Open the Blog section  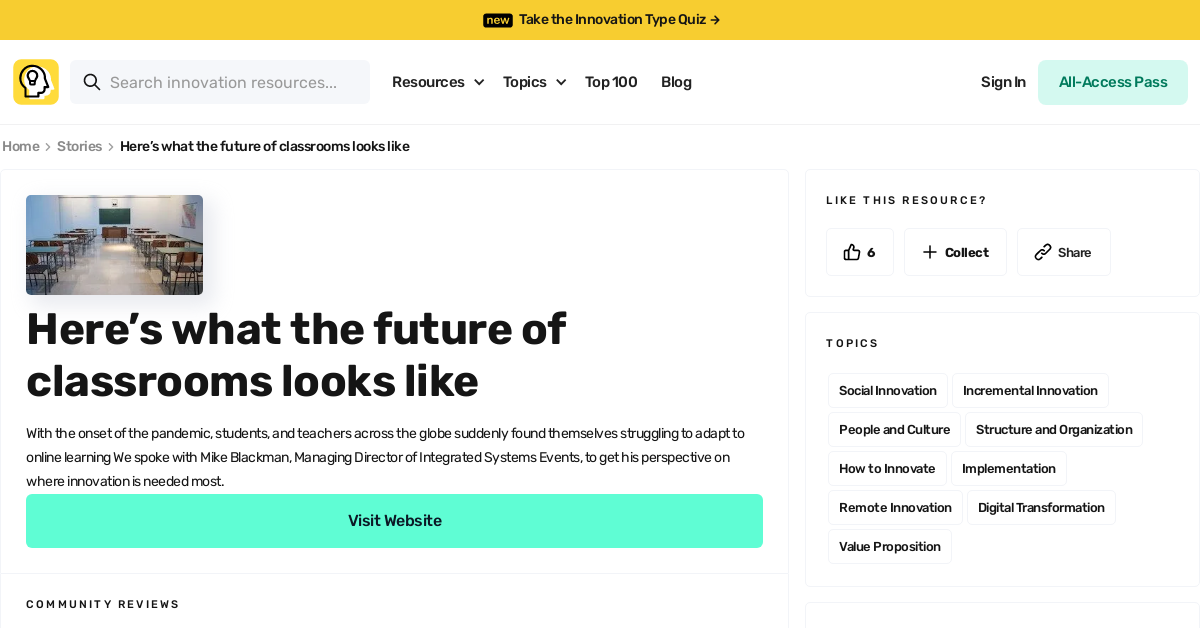pos(676,82)
